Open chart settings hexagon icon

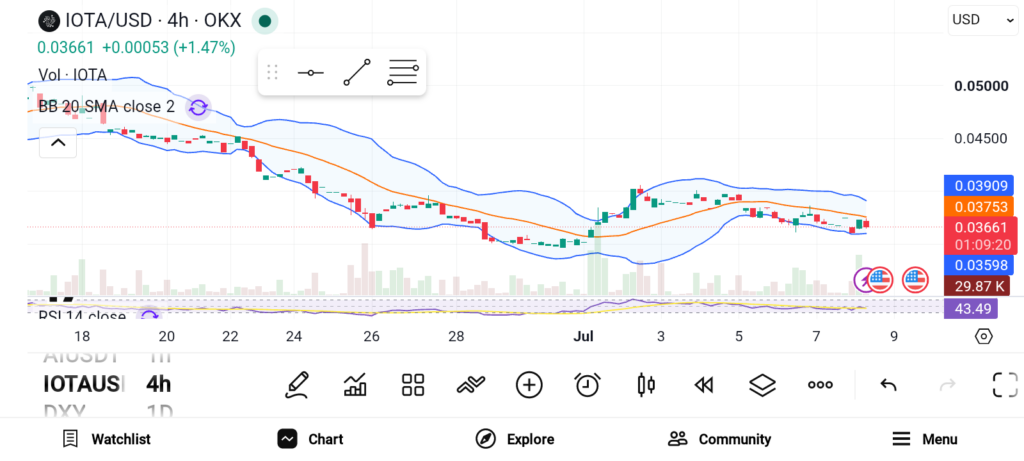(984, 336)
